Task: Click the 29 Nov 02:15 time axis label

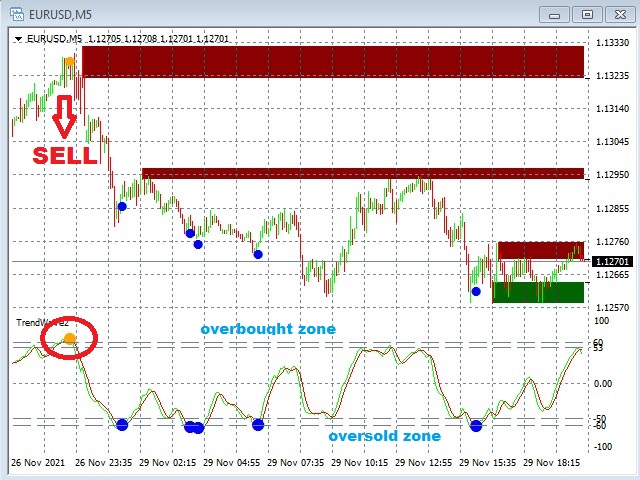Action: (x=167, y=462)
